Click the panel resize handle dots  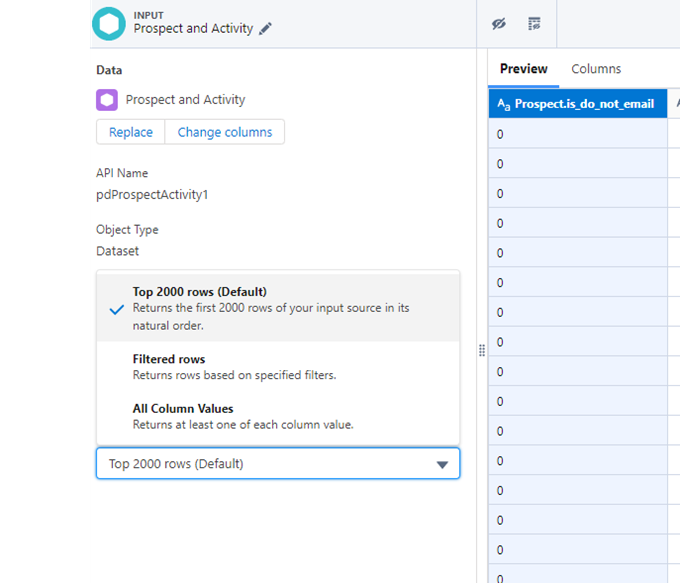(x=481, y=351)
